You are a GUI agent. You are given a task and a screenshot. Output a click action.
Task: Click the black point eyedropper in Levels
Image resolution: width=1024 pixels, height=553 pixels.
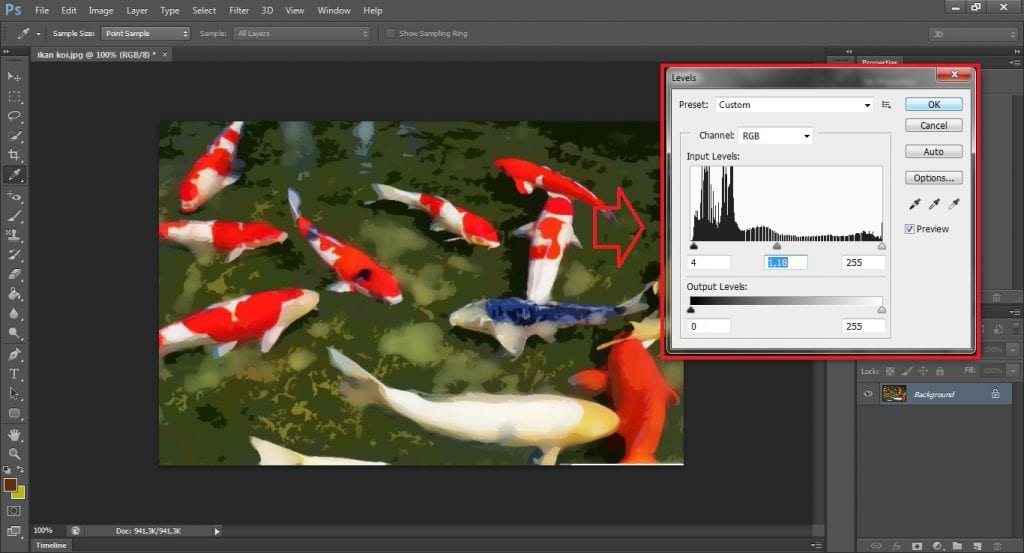[913, 204]
